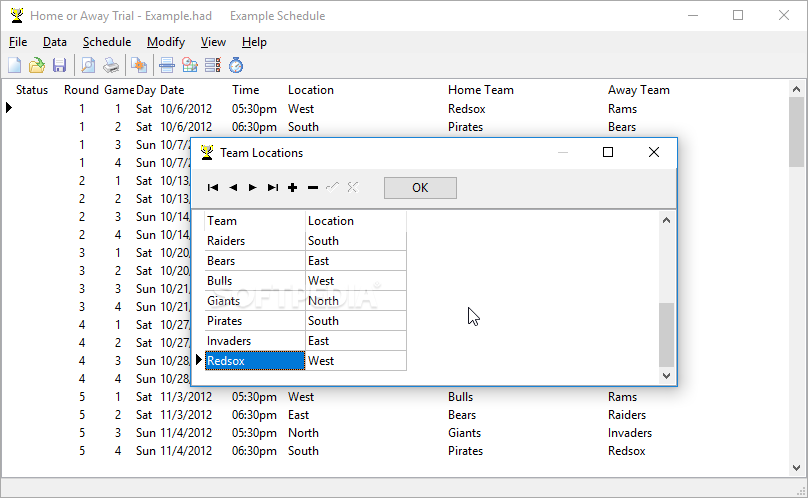Viewport: 808px width, 498px height.
Task: Click 06:30pm time in 10/6/2012 row
Action: [254, 127]
